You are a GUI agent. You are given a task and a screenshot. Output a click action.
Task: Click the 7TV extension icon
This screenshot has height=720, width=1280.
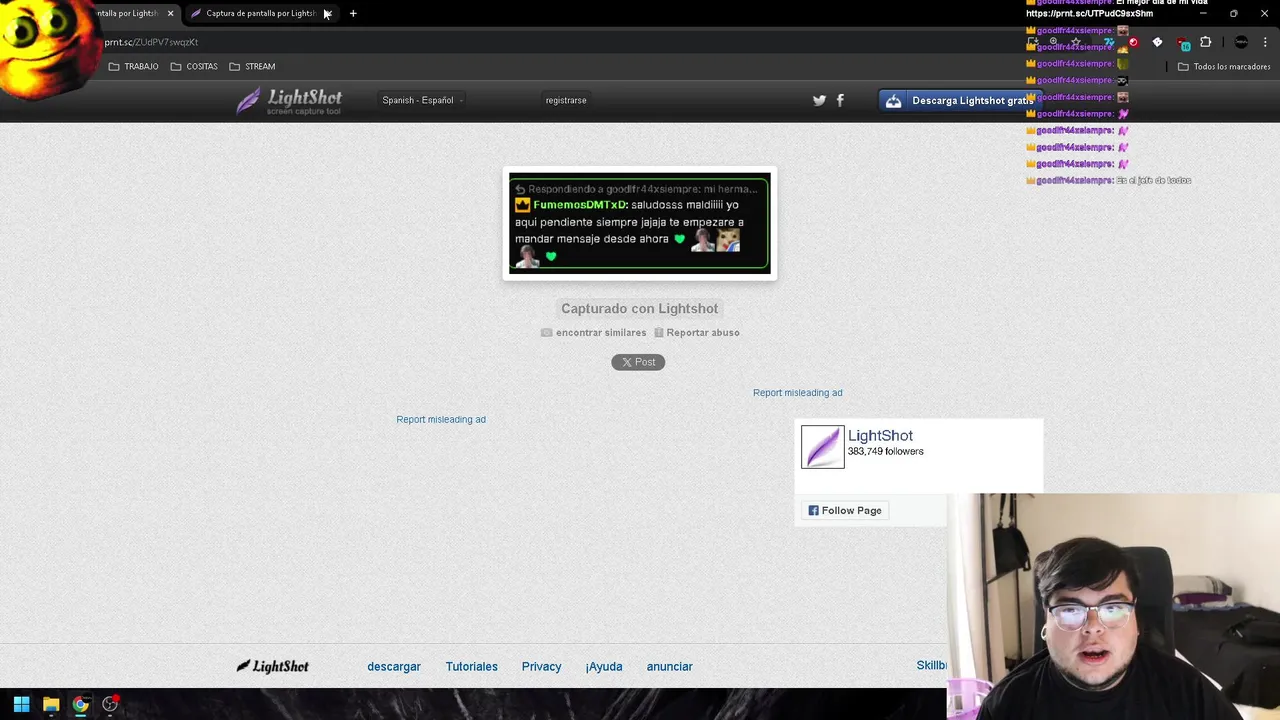[x=1109, y=42]
